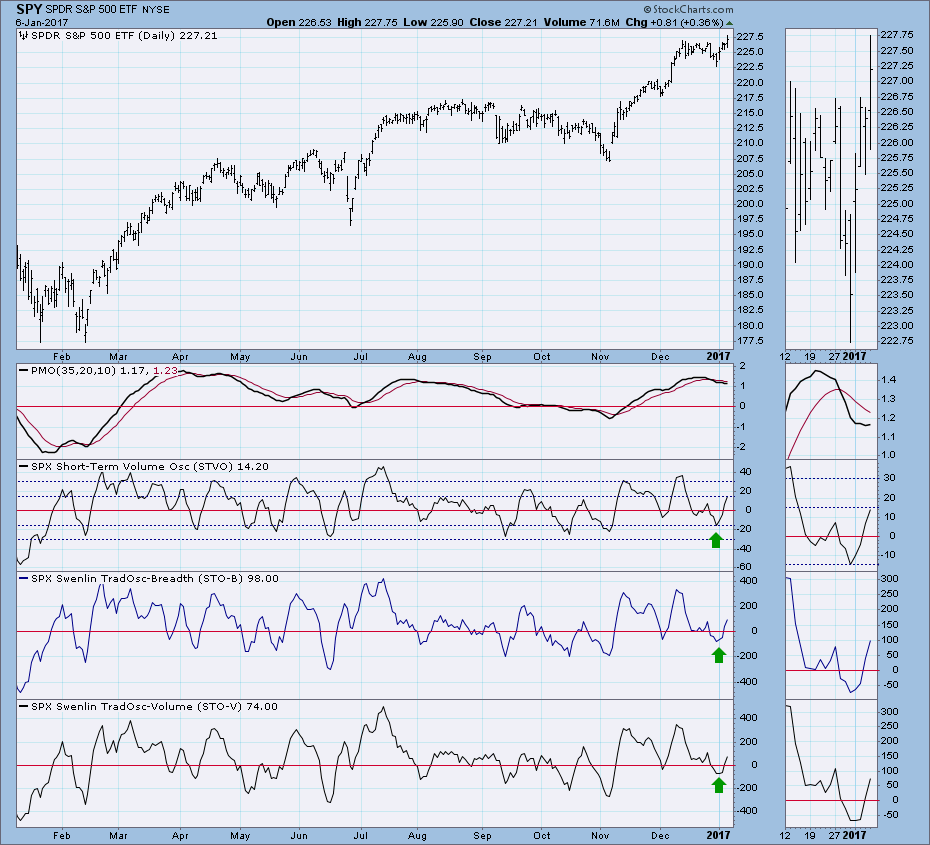Click the Jul label beneath the price chart
The image size is (930, 845).
[360, 357]
